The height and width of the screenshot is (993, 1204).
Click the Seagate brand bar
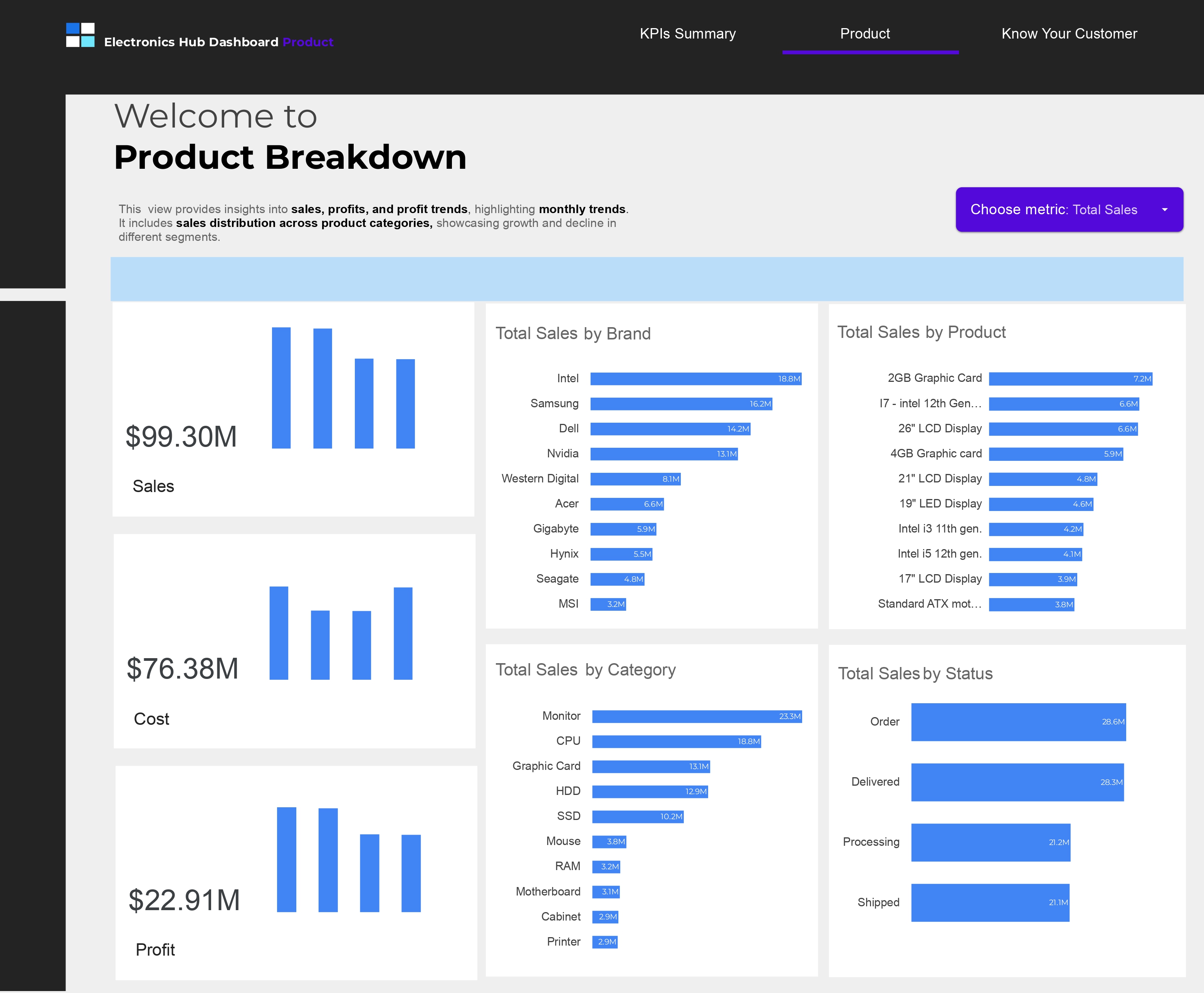617,580
